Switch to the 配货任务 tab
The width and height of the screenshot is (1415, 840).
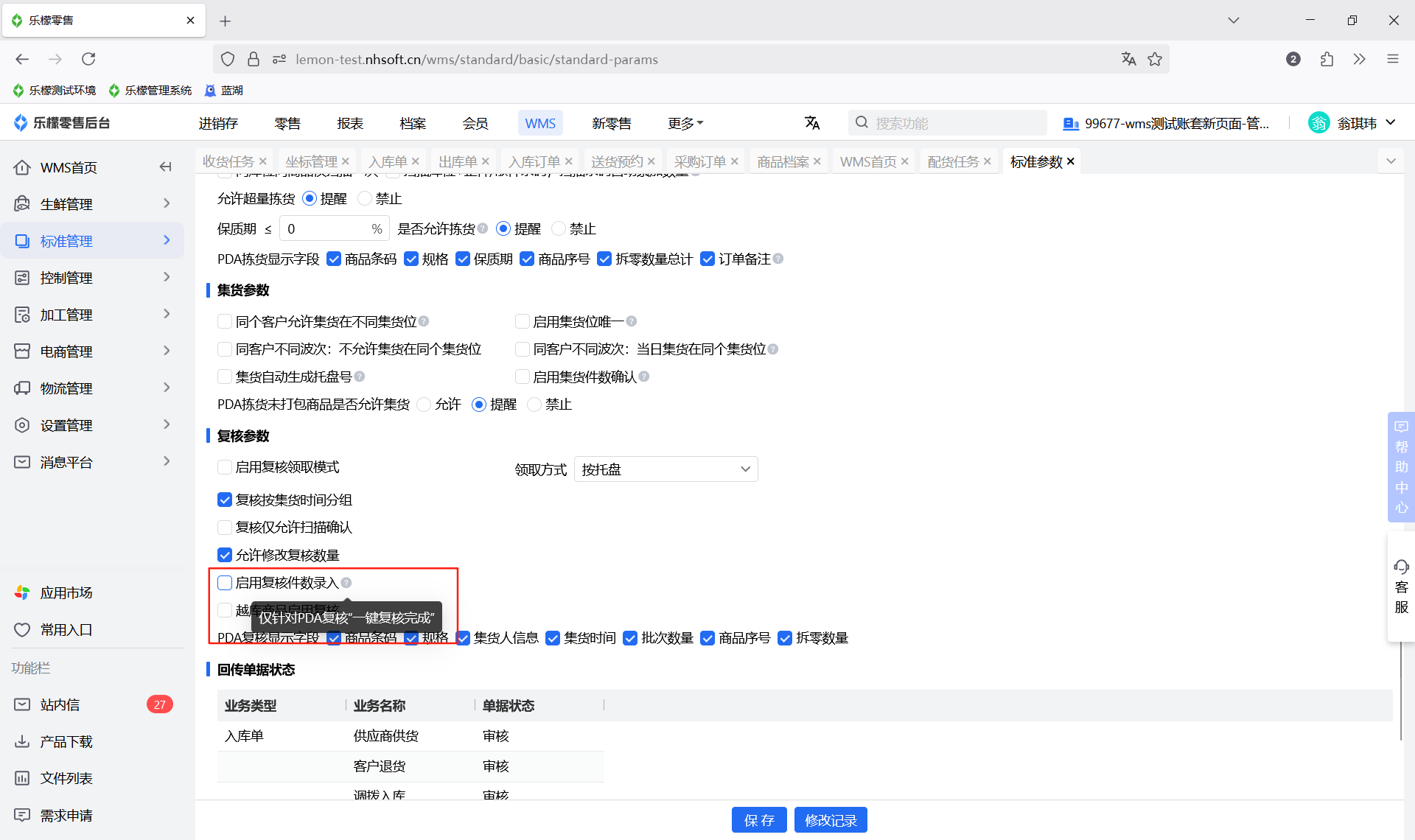pos(953,161)
